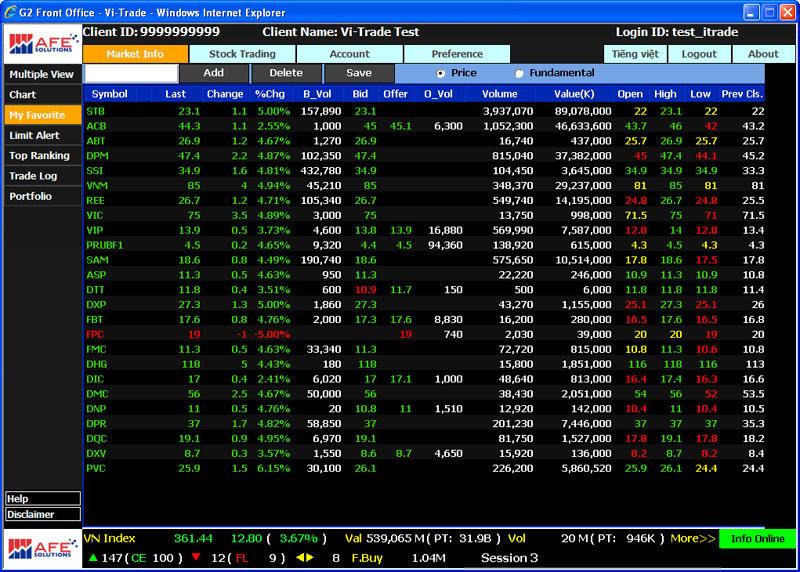Click STB volume 3,937,070 cell
The height and width of the screenshot is (572, 800).
tap(508, 111)
